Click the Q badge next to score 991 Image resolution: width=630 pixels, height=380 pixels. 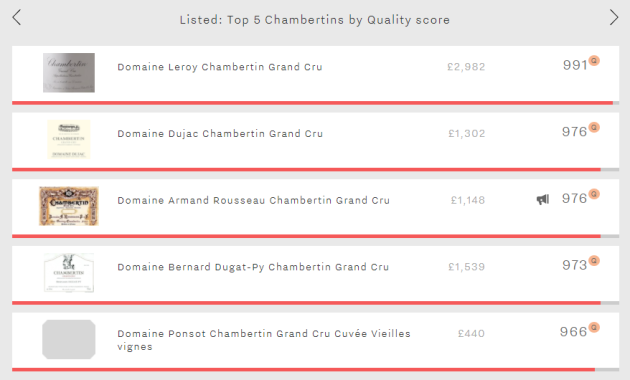click(x=594, y=61)
